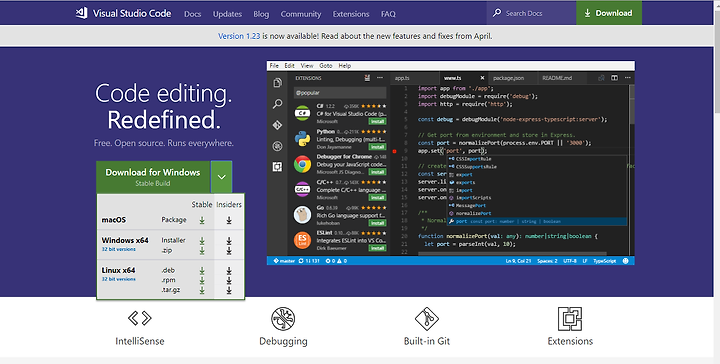
Task: Click Debug icon in editor activity bar
Action: click(277, 146)
